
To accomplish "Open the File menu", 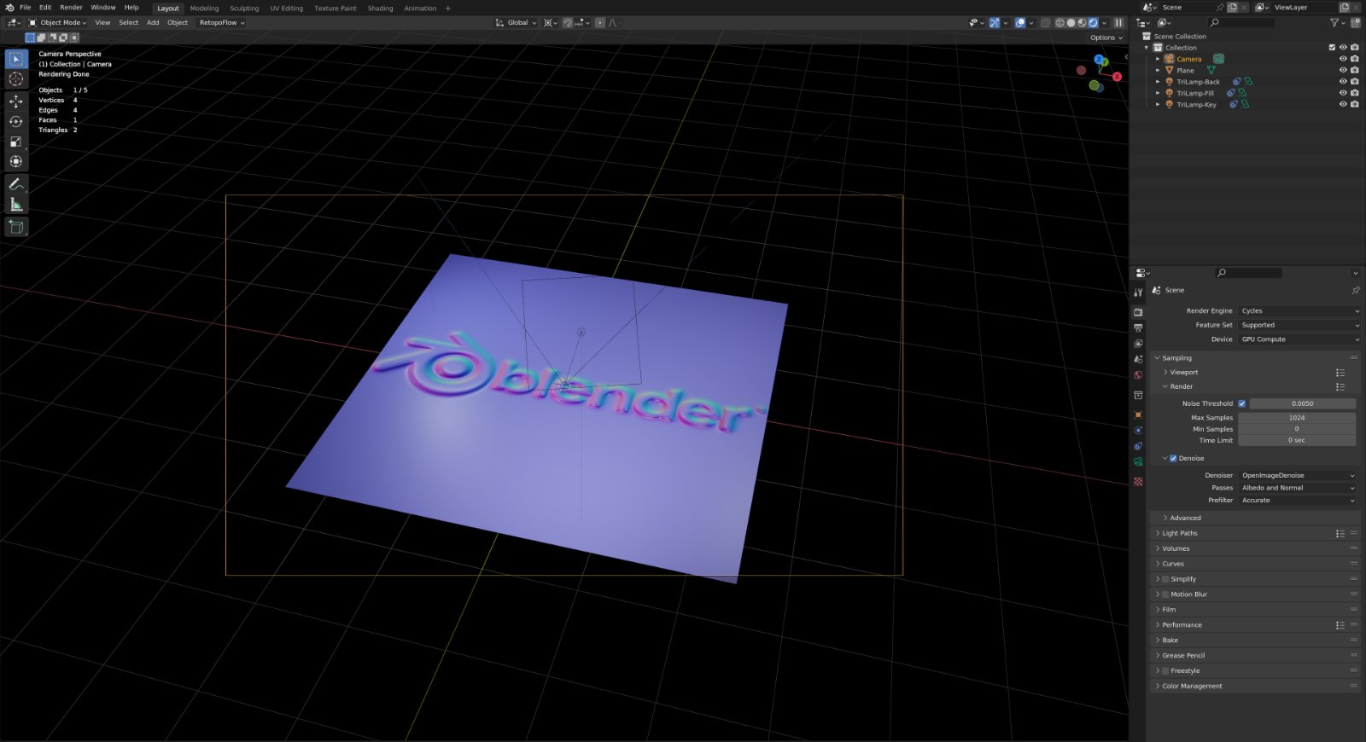I will click(25, 7).
